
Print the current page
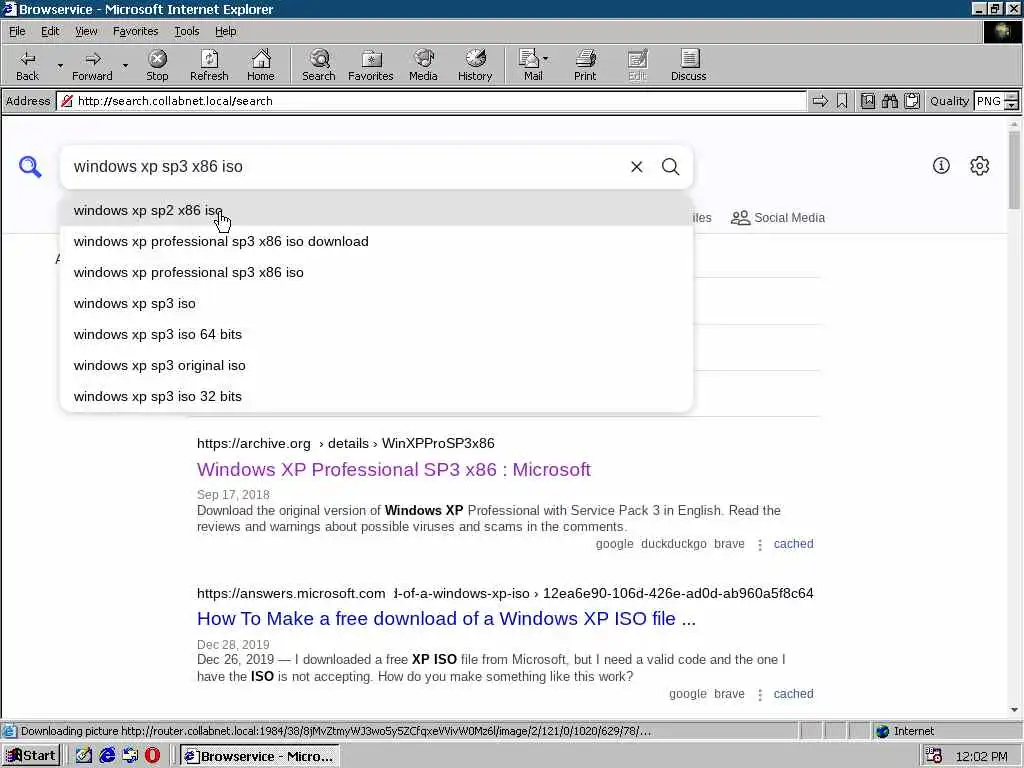[585, 66]
